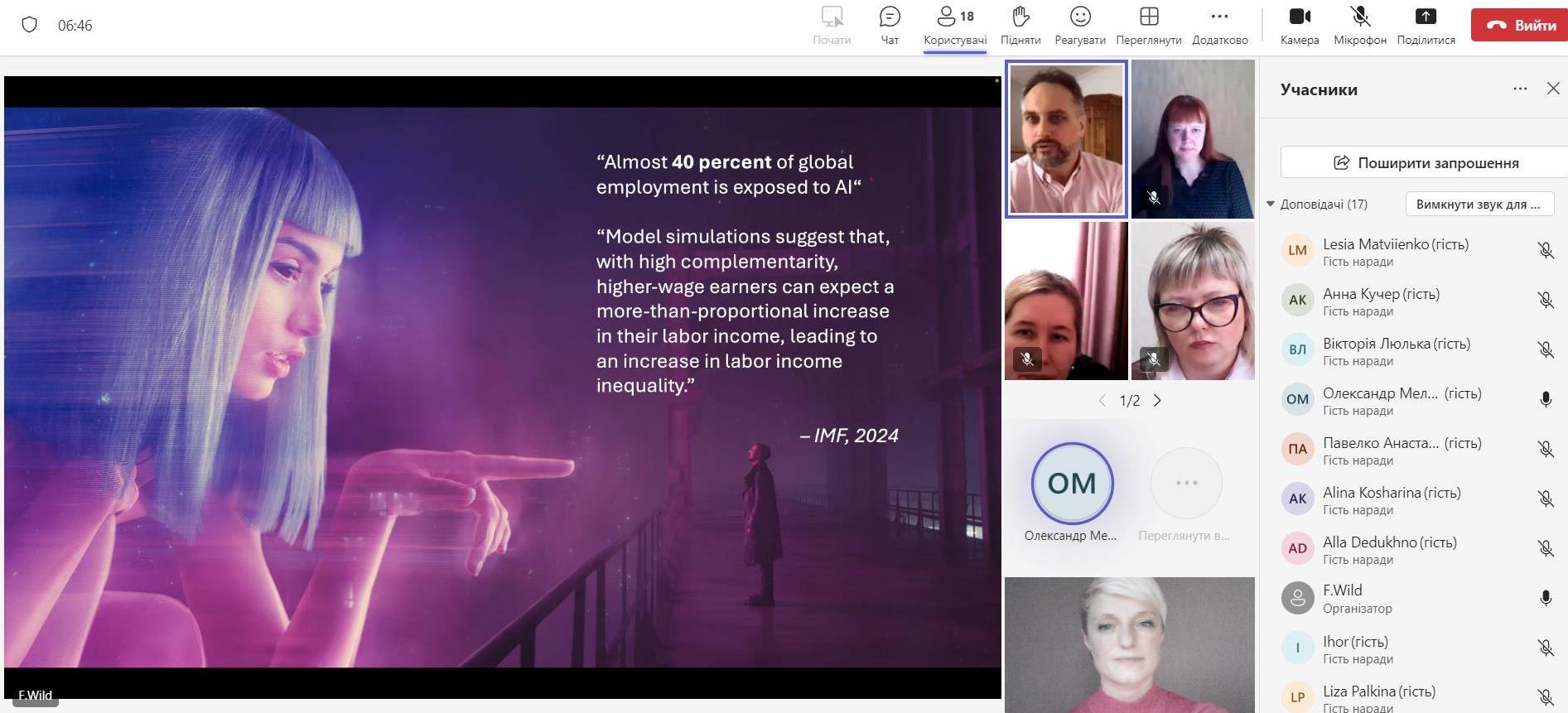Click Організатор label under F.Wild

[1358, 608]
